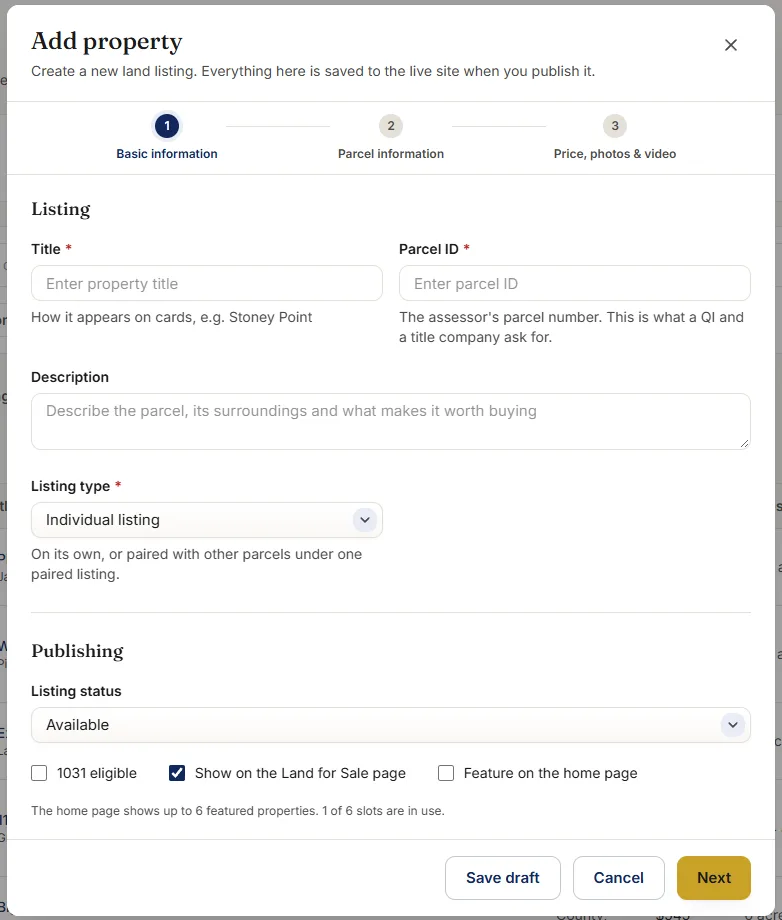The width and height of the screenshot is (782, 920).
Task: Click the '1 of 6 slots are in use' note
Action: pyautogui.click(x=383, y=811)
